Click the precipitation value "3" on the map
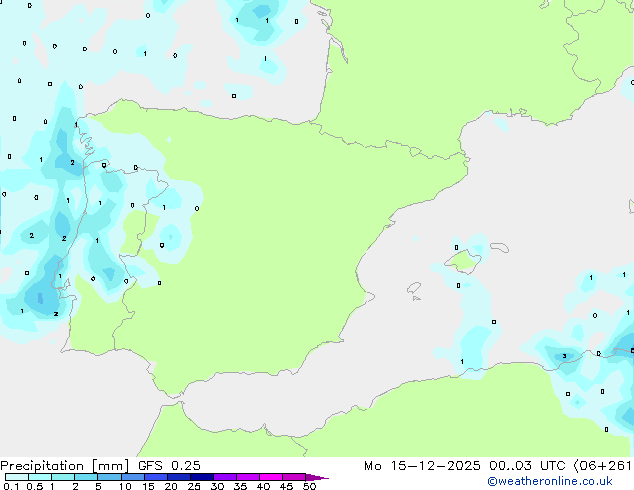634x490 pixels. (564, 356)
